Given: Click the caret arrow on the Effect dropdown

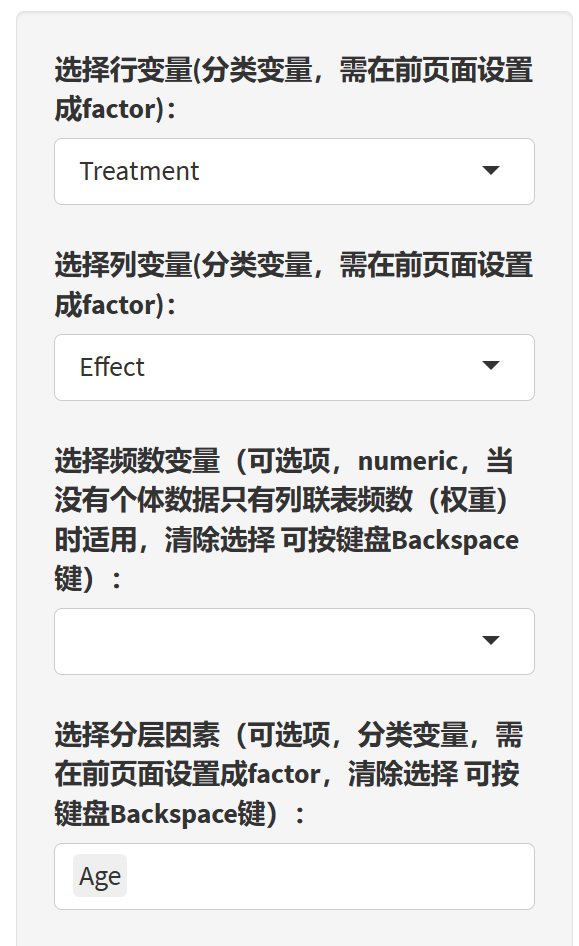Looking at the screenshot, I should click(491, 366).
